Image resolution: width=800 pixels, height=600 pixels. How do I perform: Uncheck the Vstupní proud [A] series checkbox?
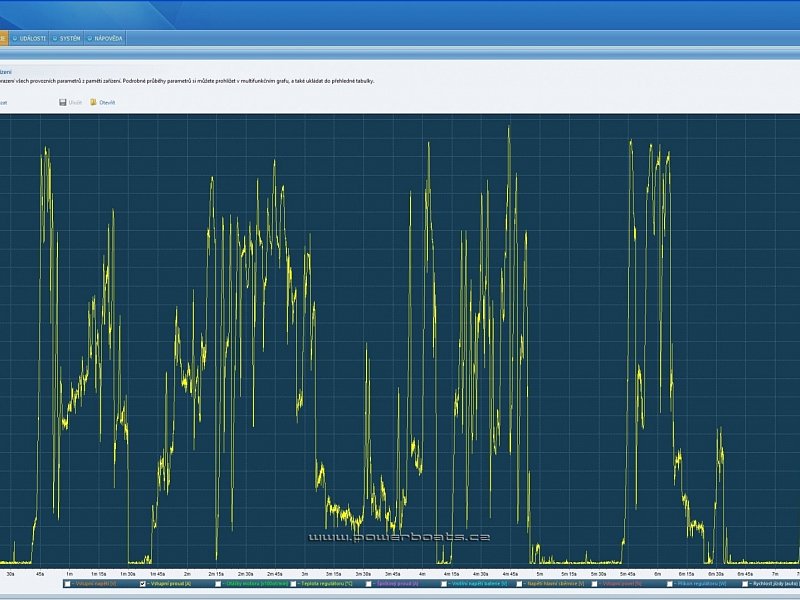pyautogui.click(x=142, y=584)
